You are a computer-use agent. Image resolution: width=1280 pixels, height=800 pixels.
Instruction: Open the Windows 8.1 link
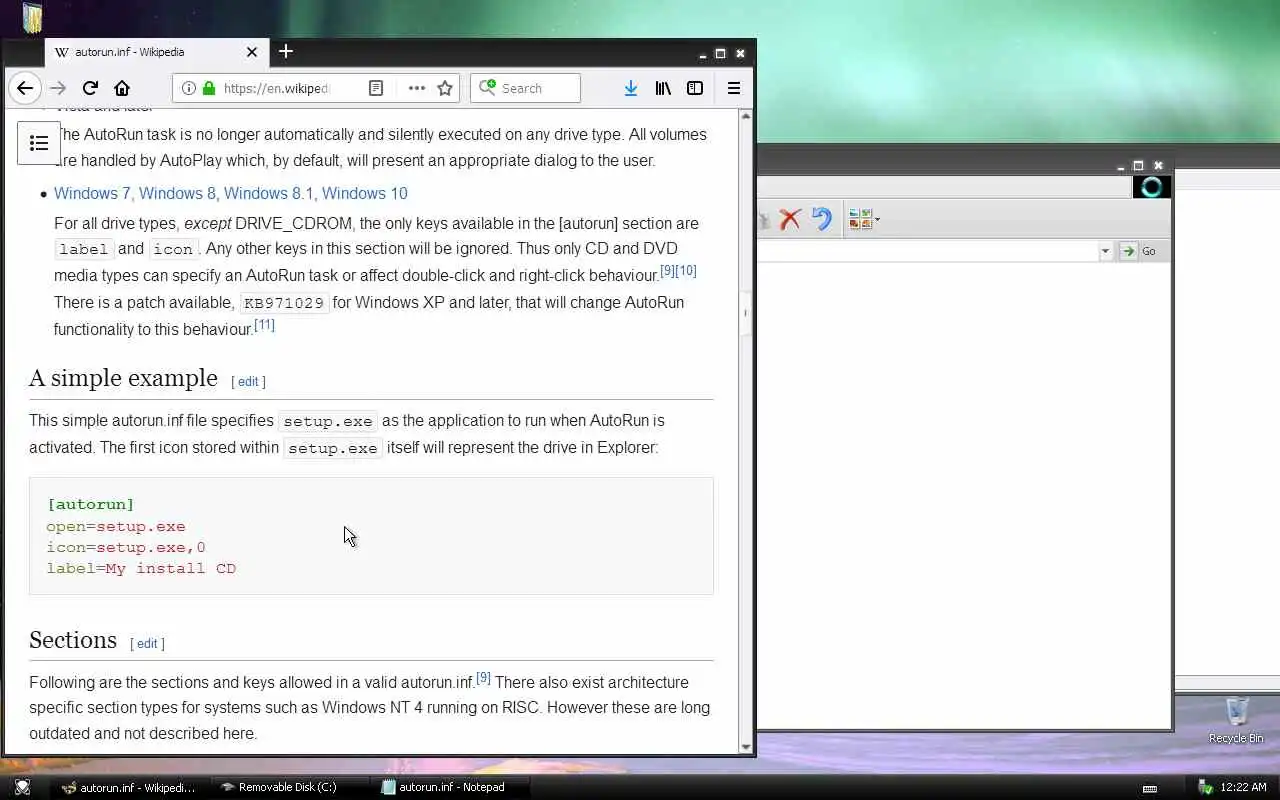(269, 193)
